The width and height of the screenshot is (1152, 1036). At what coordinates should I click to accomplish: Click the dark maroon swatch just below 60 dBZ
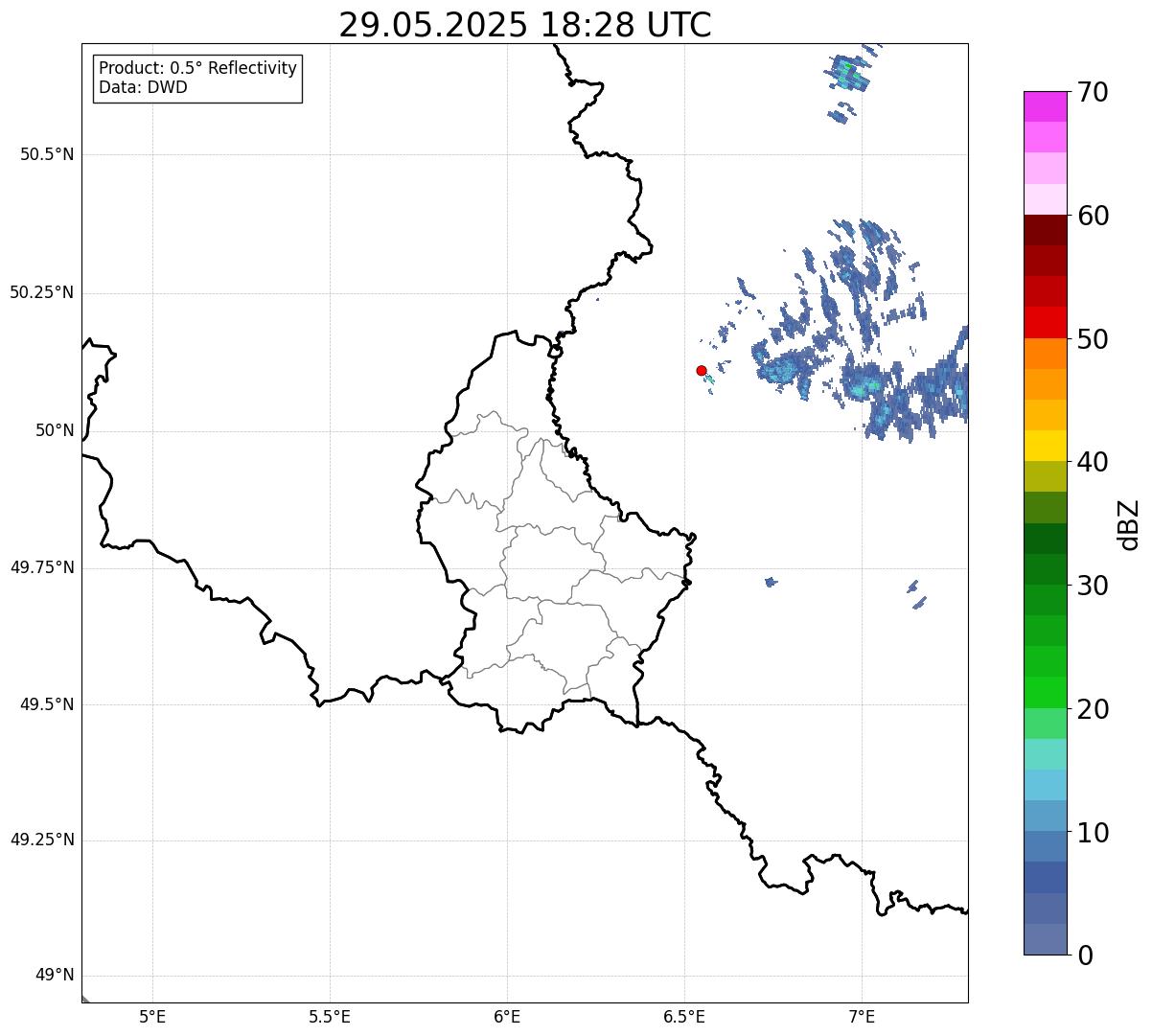[x=1046, y=230]
